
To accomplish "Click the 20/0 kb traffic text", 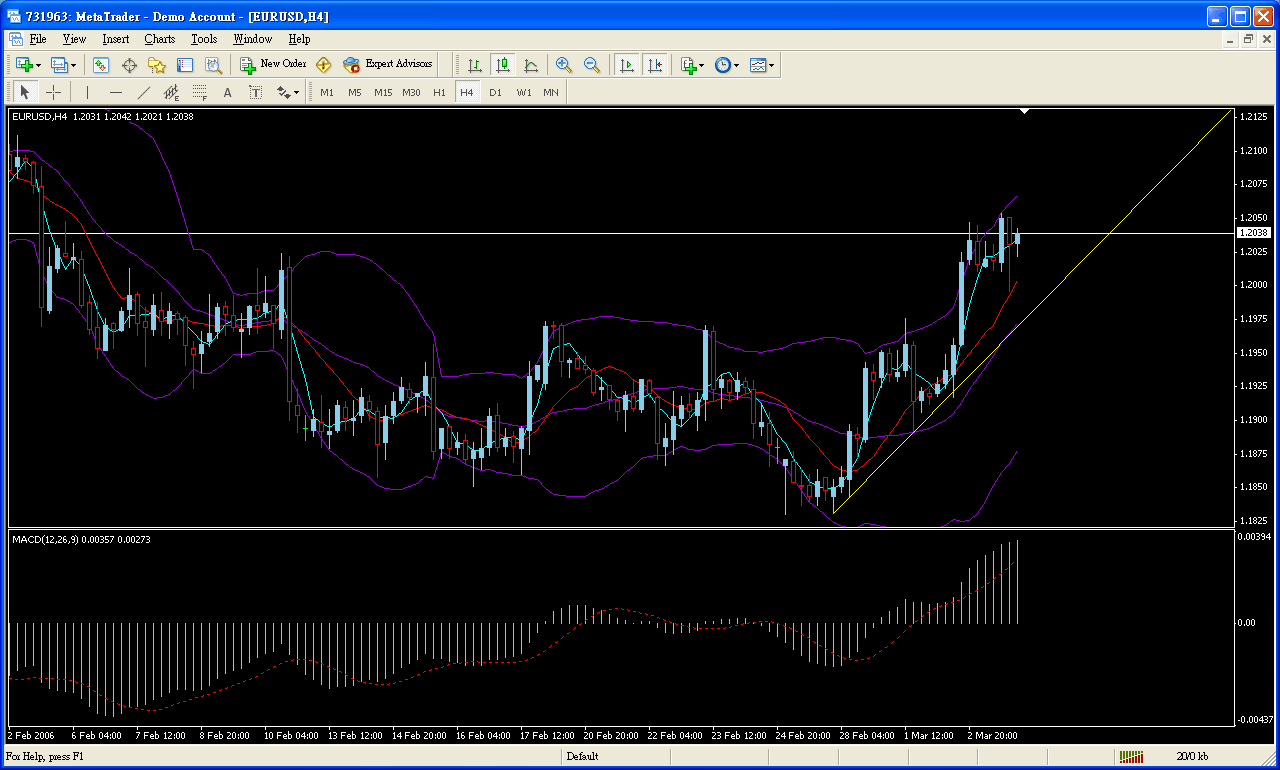I will pyautogui.click(x=1192, y=757).
